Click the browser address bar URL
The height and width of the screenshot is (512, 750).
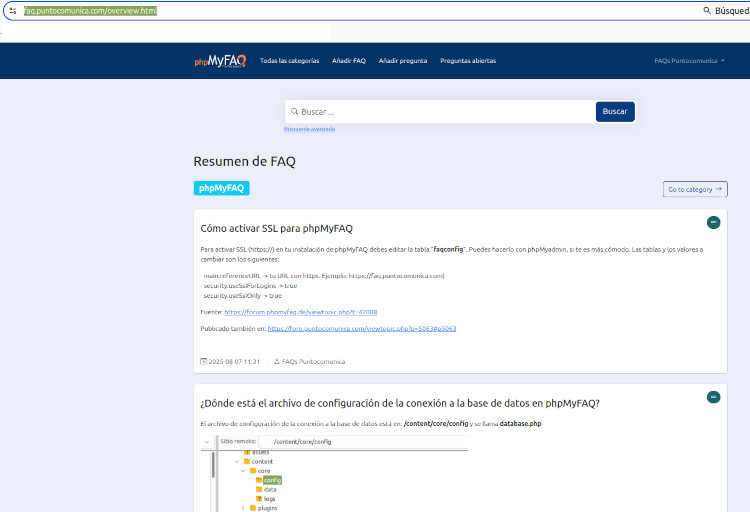click(90, 11)
